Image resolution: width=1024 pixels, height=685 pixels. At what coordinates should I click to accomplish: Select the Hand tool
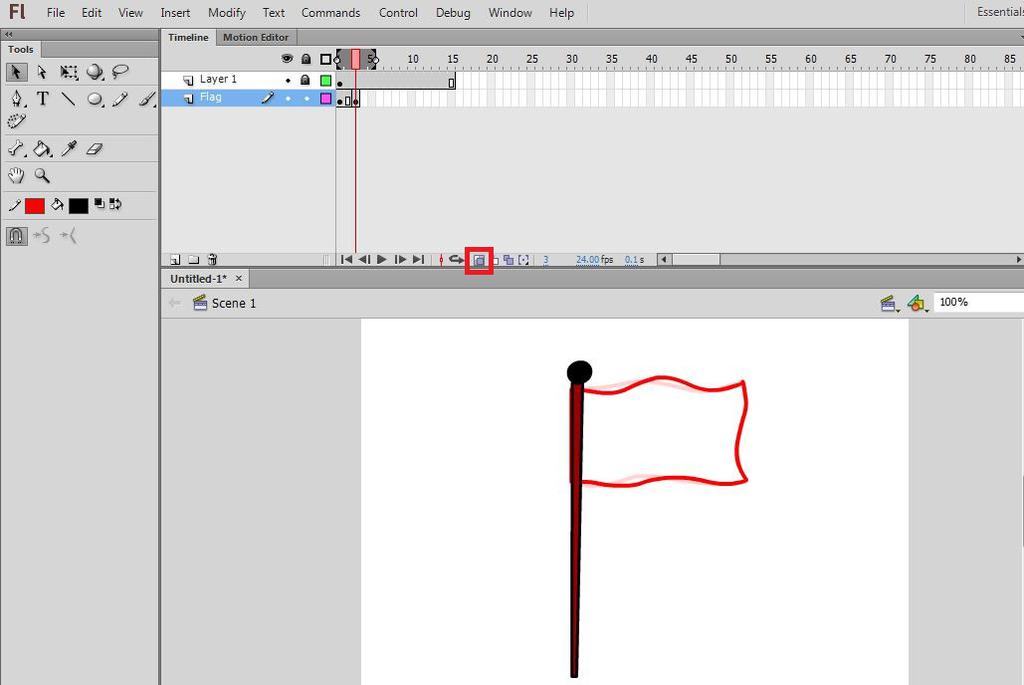click(x=16, y=175)
